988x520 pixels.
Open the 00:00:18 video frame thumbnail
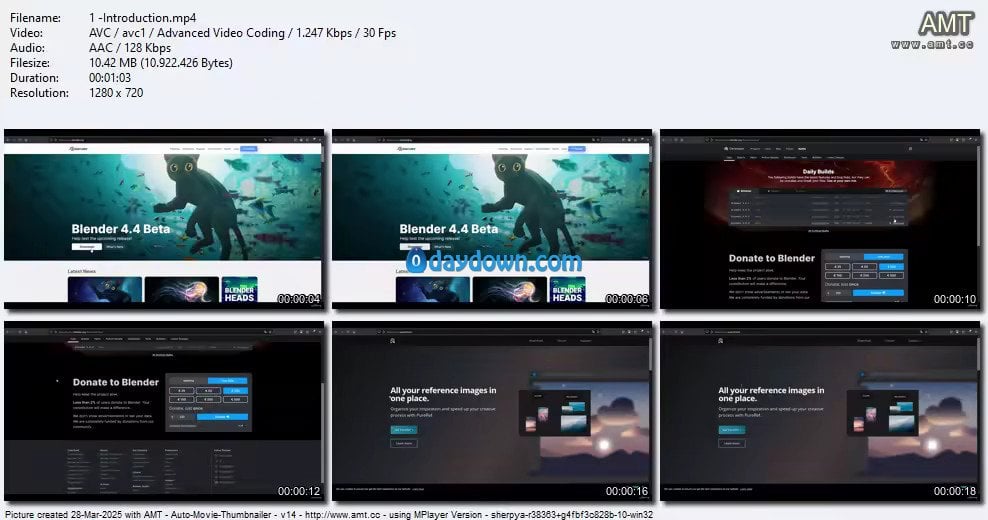(820, 412)
